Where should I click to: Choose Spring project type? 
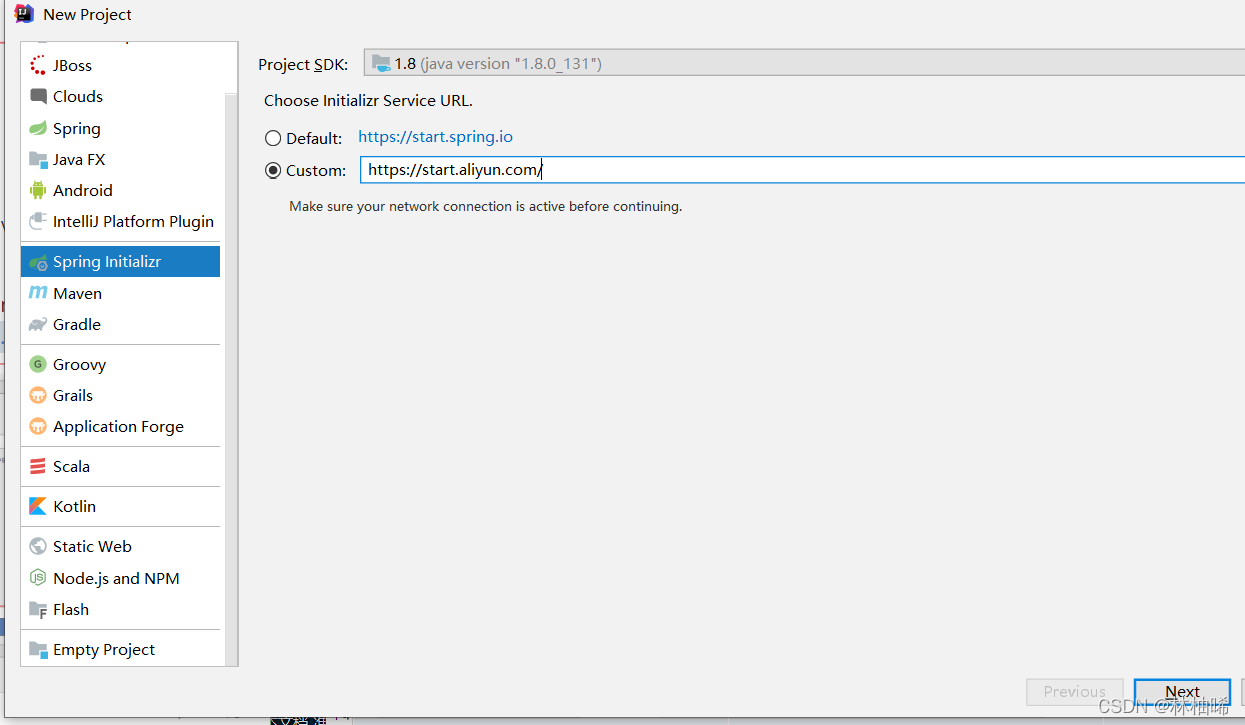(120, 128)
